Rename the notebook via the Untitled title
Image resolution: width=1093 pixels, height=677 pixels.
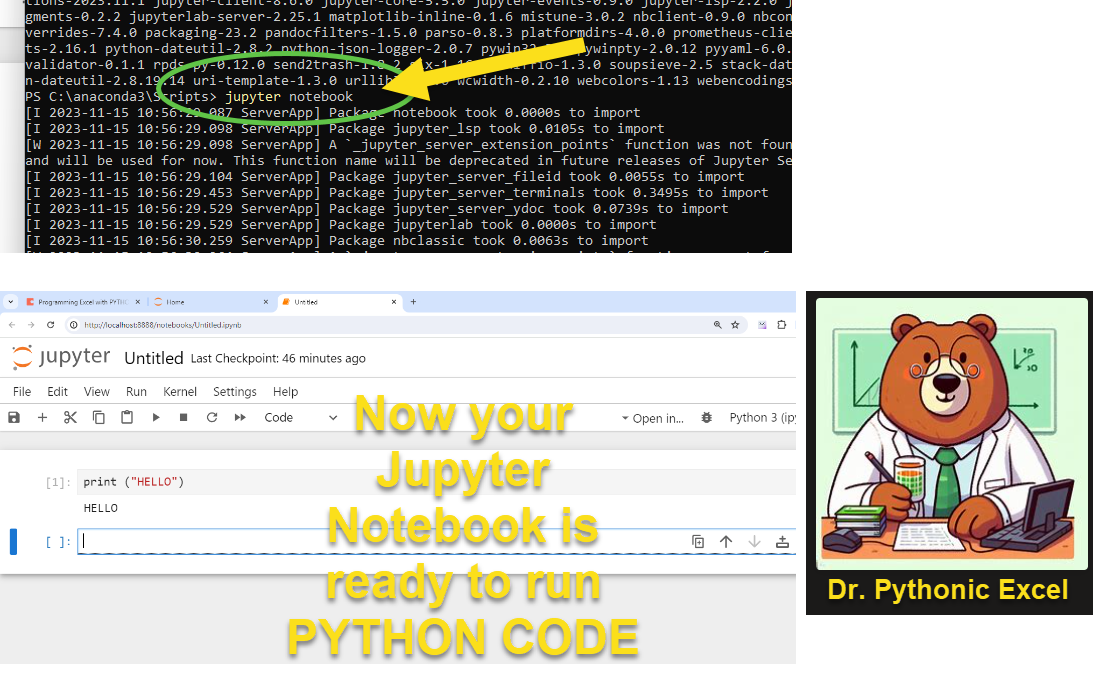(x=153, y=358)
